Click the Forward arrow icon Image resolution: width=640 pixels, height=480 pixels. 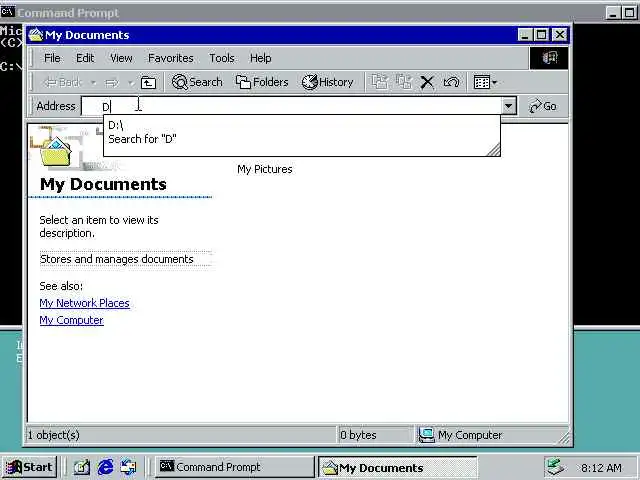111,83
